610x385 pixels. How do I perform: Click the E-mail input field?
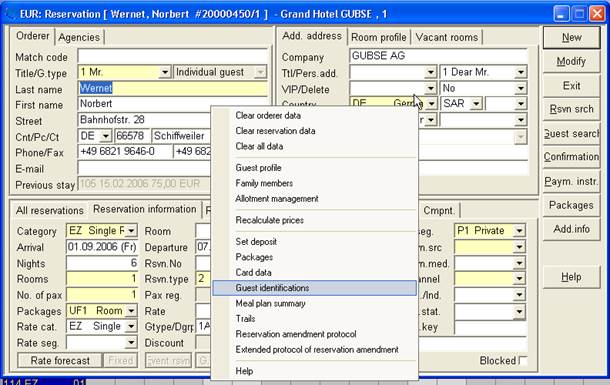[x=144, y=168]
